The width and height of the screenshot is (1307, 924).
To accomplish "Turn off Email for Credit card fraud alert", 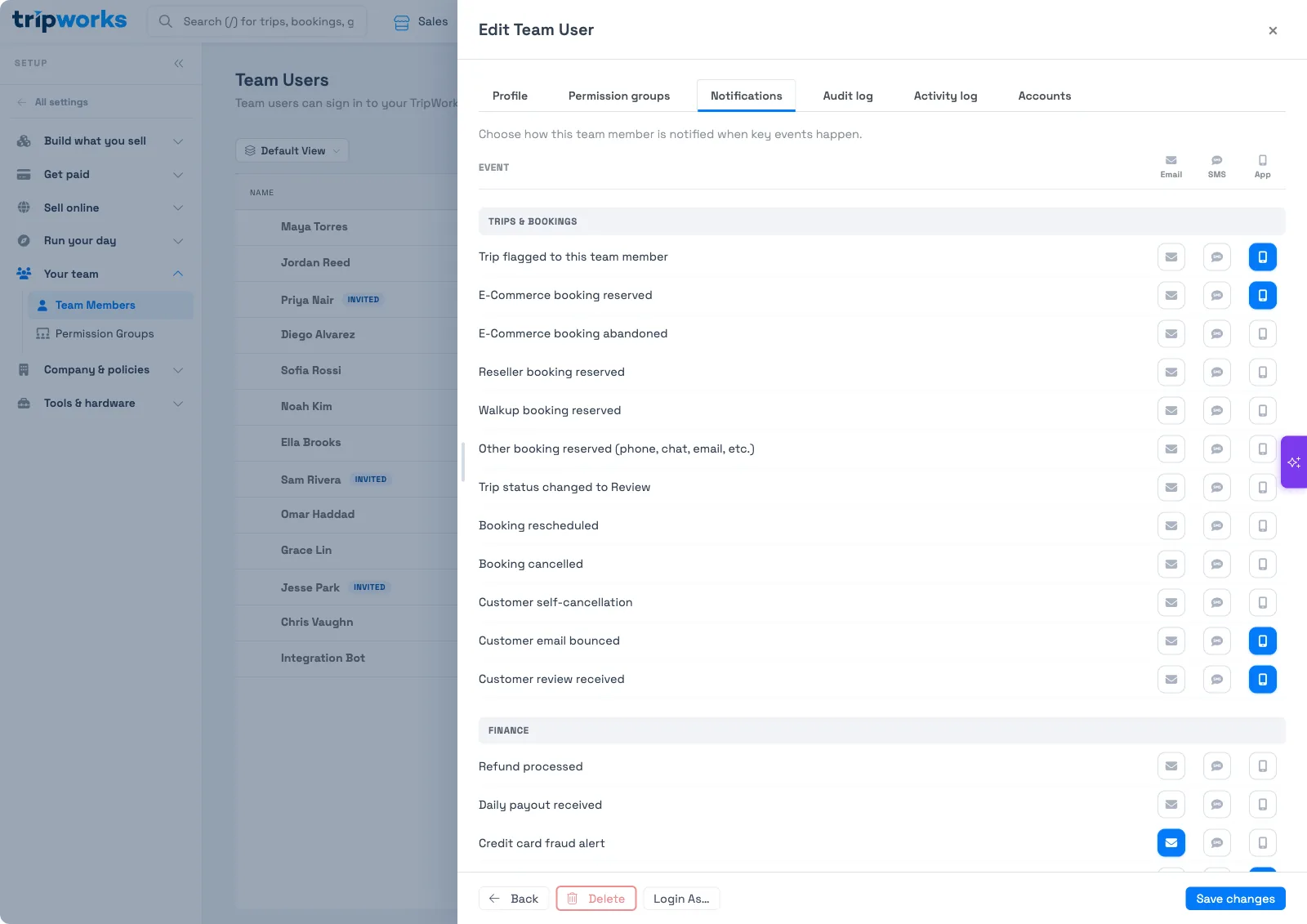I will coord(1171,843).
